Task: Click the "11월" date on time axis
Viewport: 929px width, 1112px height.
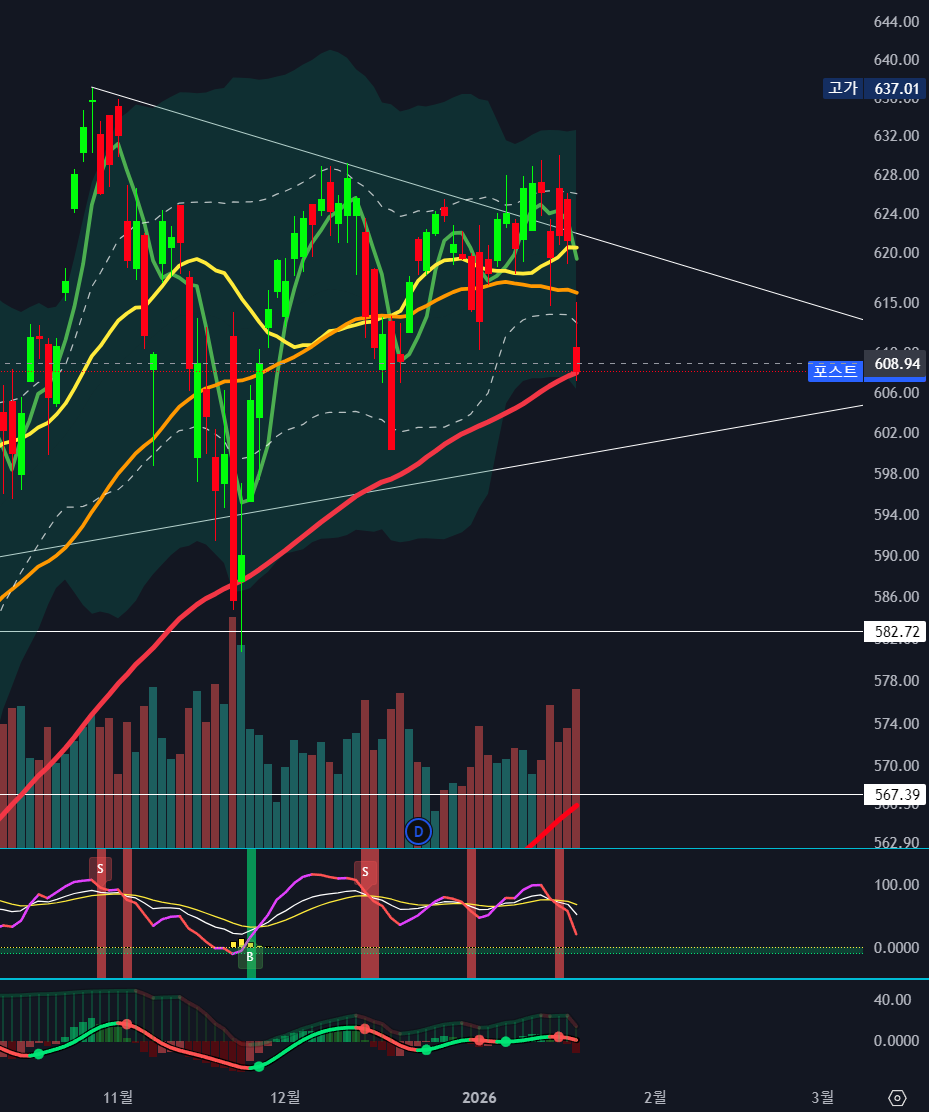Action: (118, 1097)
